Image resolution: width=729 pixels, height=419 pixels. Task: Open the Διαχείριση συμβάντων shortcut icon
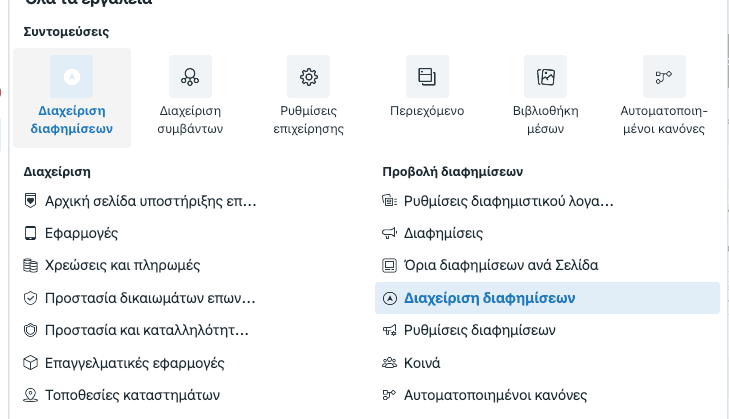(190, 76)
